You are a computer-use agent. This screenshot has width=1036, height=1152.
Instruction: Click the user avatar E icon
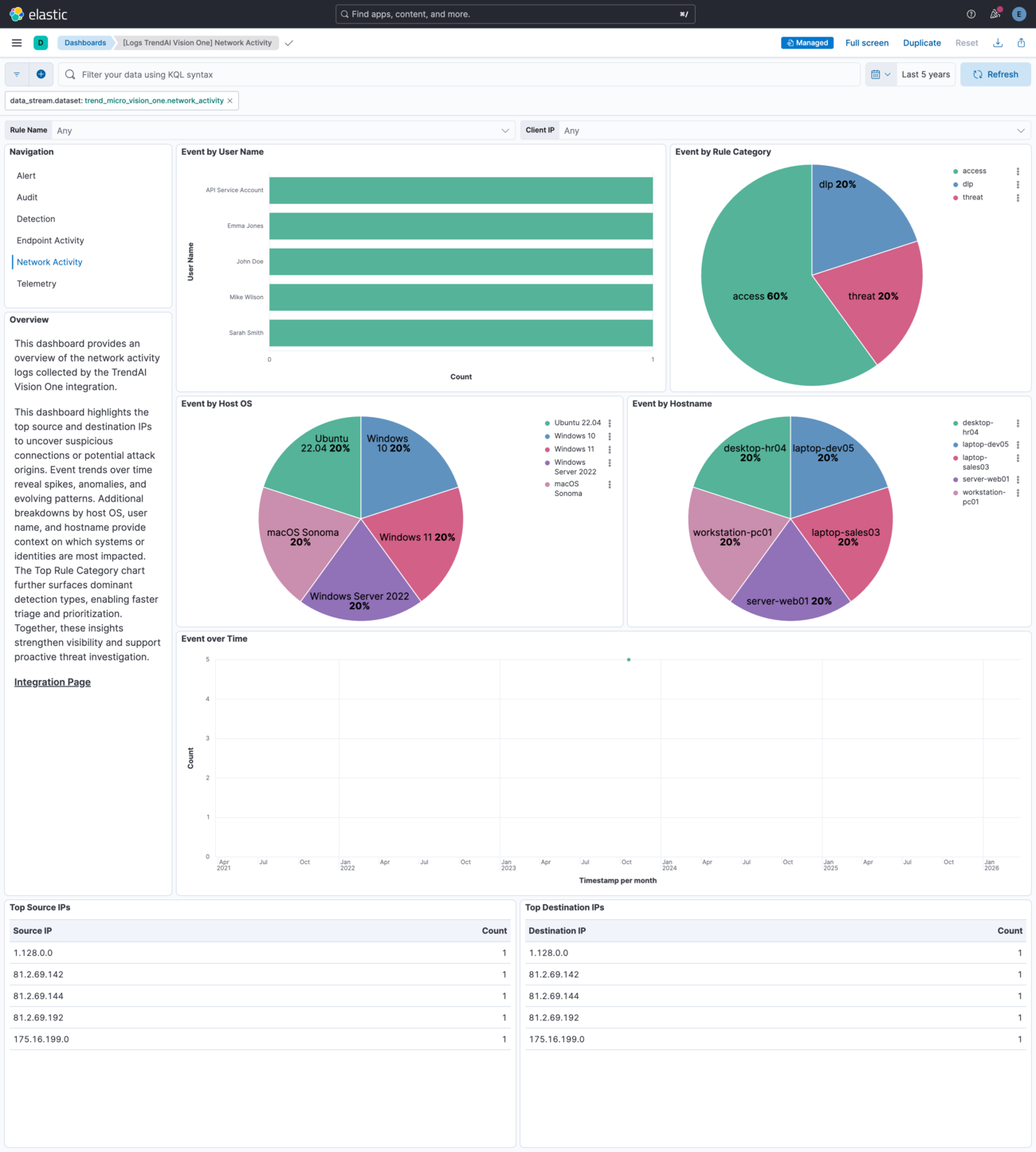tap(1018, 14)
